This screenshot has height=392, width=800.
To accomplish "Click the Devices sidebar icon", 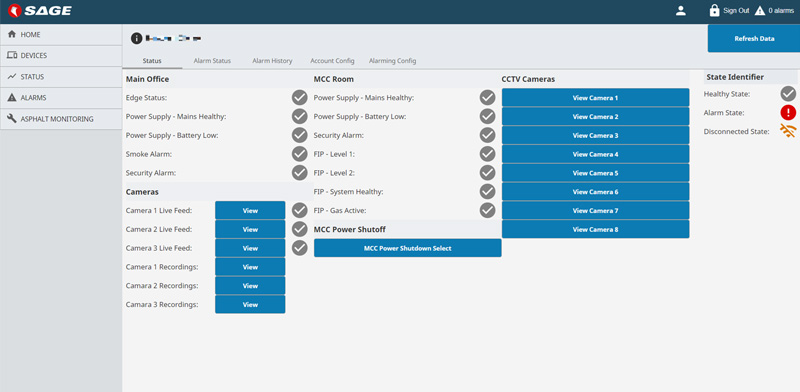I will [12, 56].
